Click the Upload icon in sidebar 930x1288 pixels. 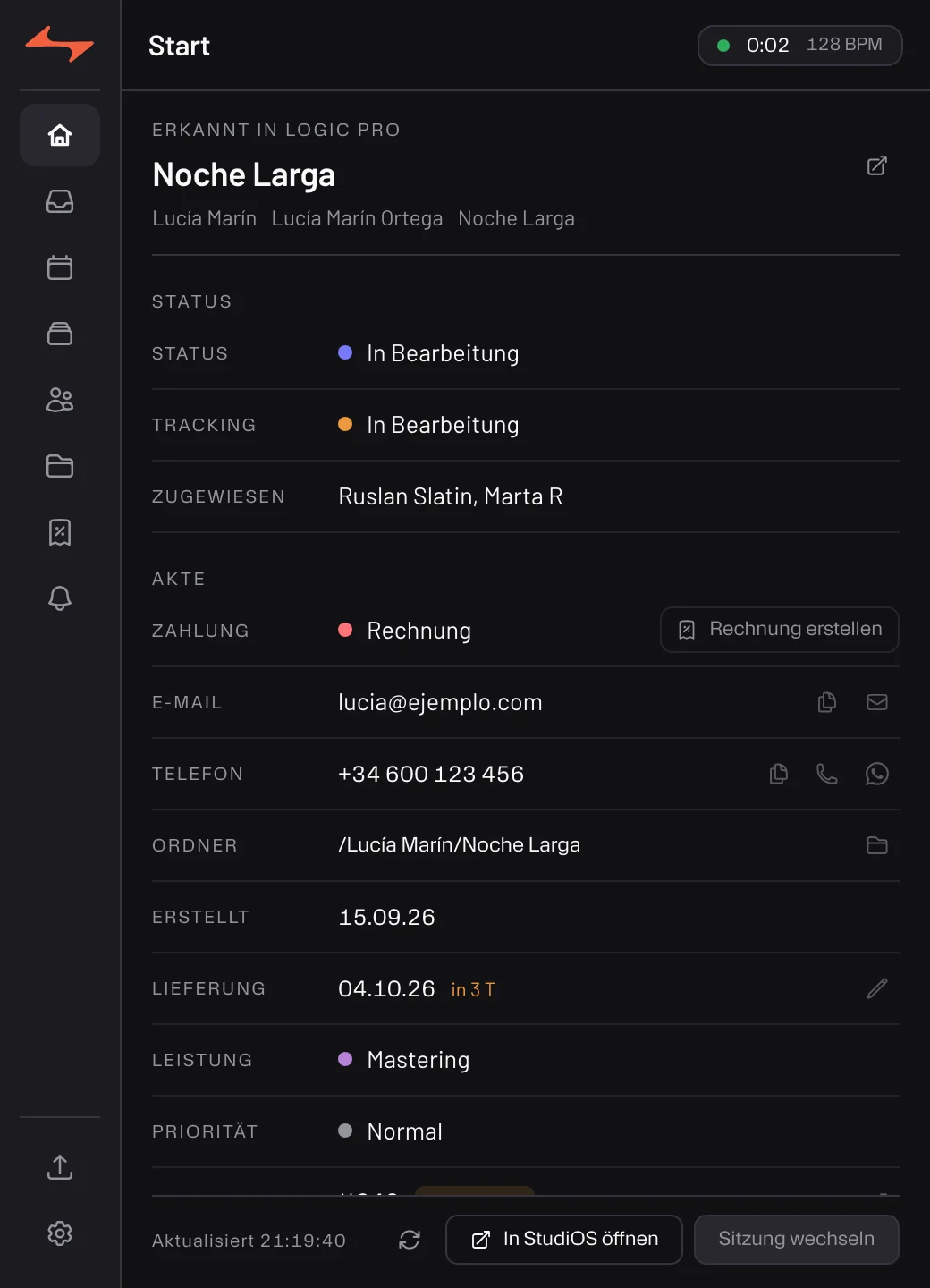click(x=60, y=1167)
